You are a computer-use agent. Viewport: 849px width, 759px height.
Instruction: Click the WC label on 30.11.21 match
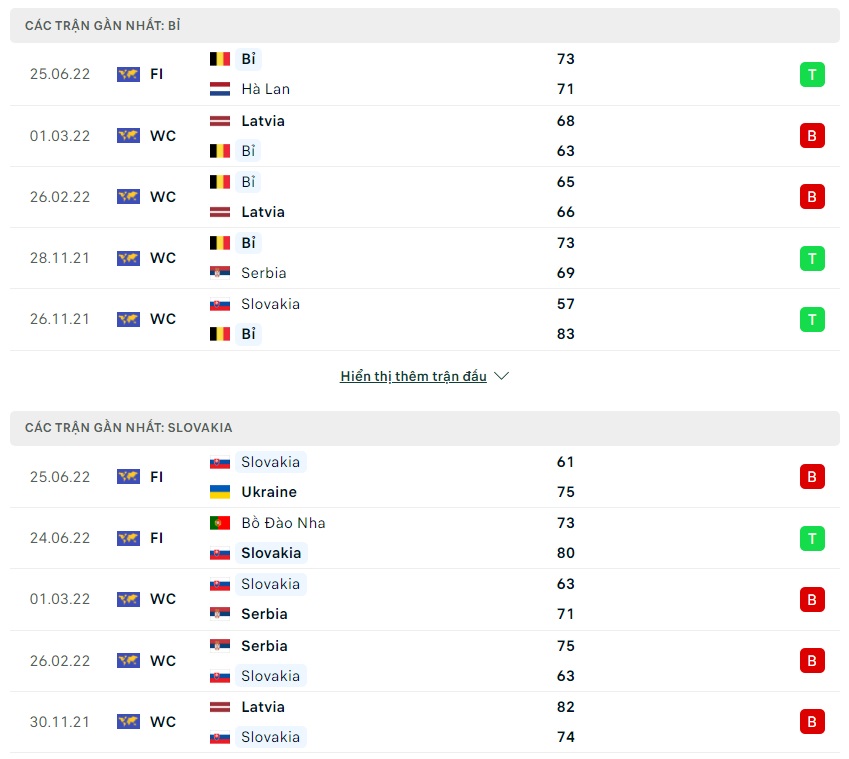pyautogui.click(x=163, y=722)
